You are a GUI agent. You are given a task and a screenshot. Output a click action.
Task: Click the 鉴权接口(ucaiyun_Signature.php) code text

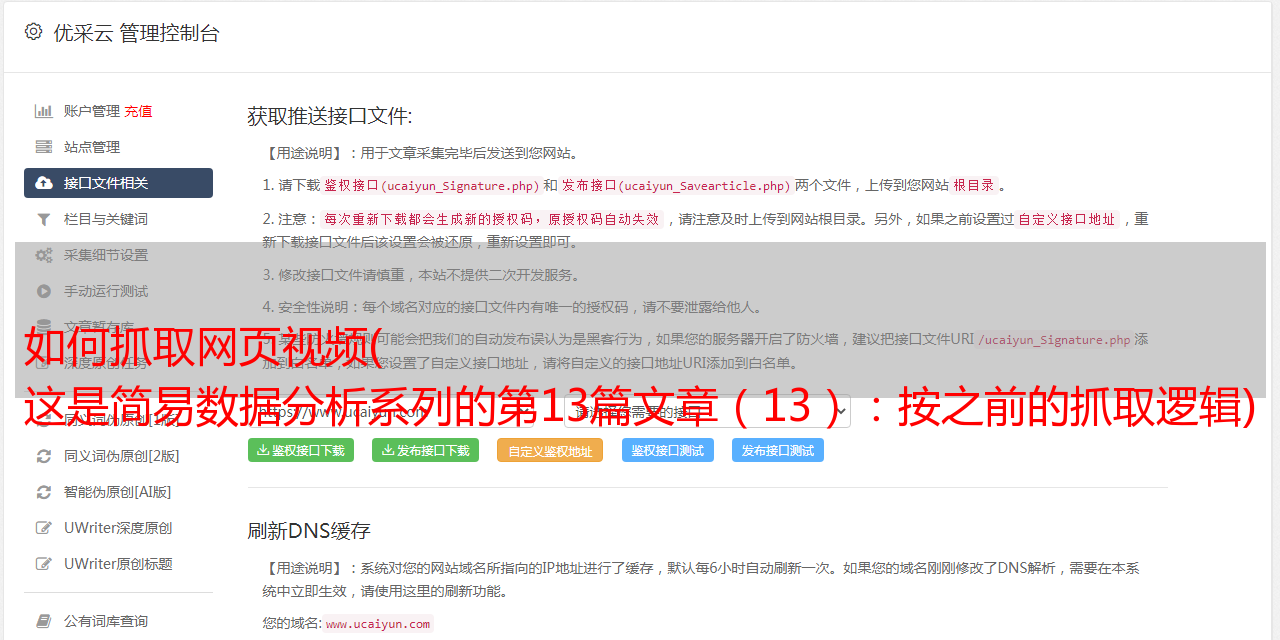tap(431, 185)
